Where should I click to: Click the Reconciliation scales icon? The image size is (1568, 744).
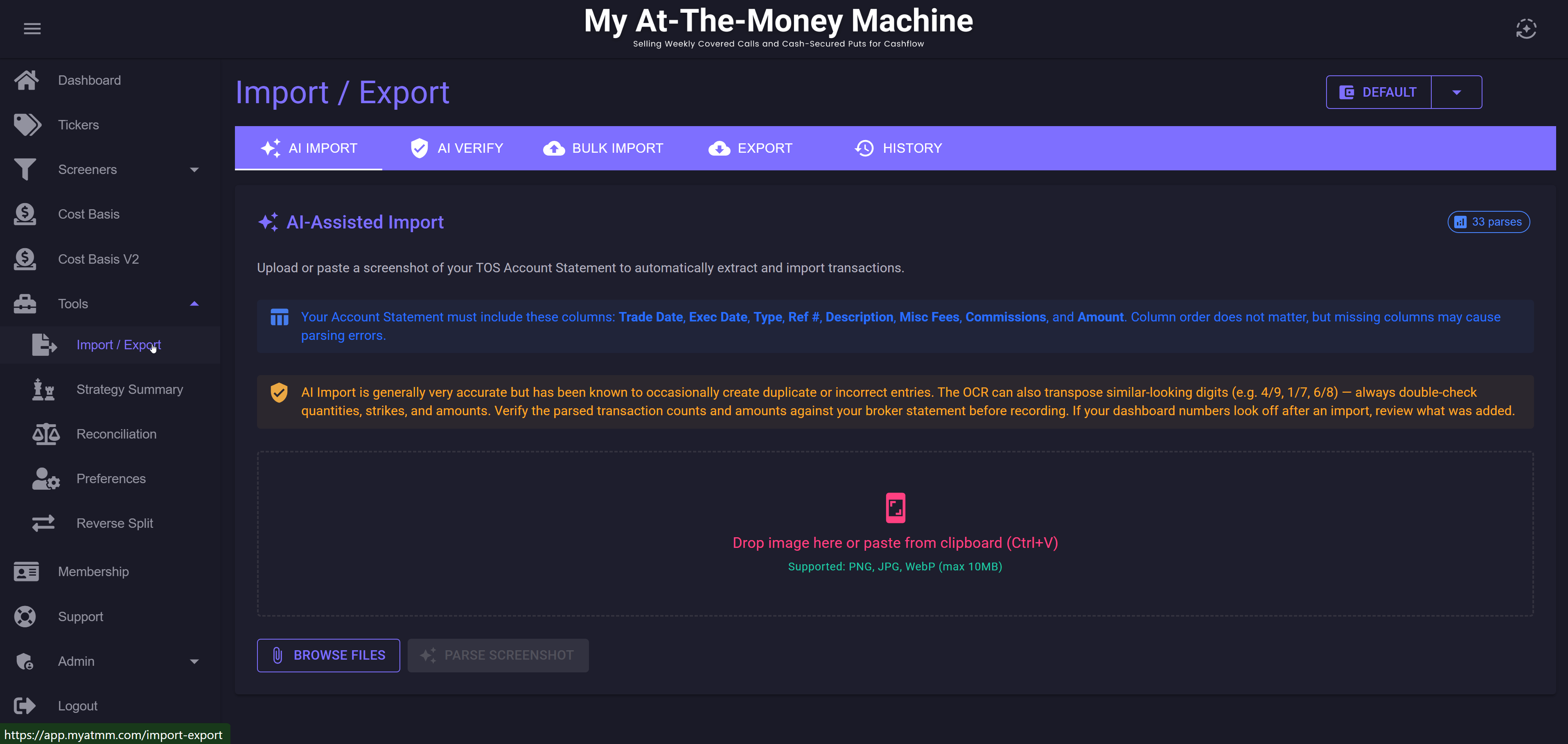coord(46,434)
